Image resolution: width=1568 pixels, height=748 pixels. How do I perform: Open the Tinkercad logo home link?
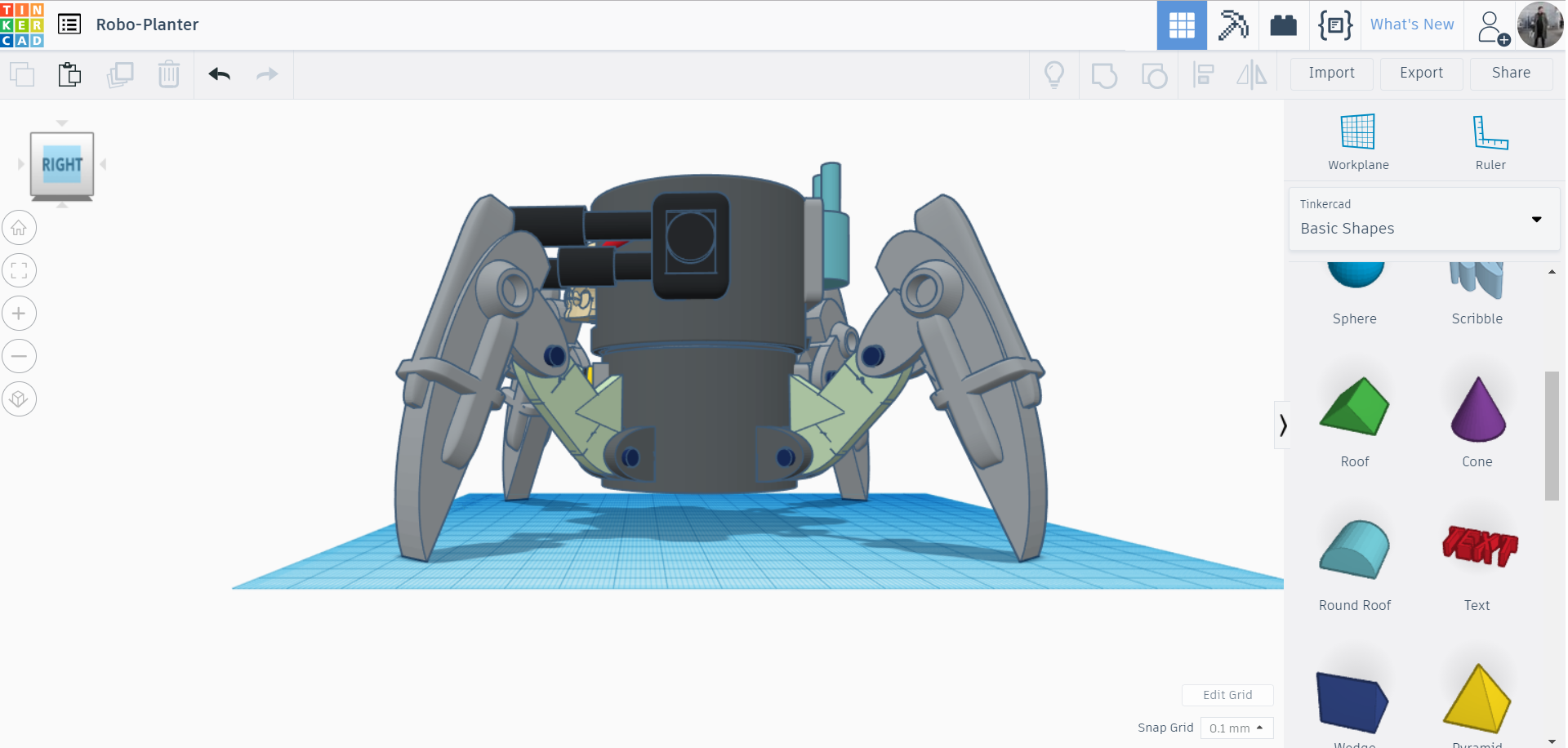coord(22,24)
